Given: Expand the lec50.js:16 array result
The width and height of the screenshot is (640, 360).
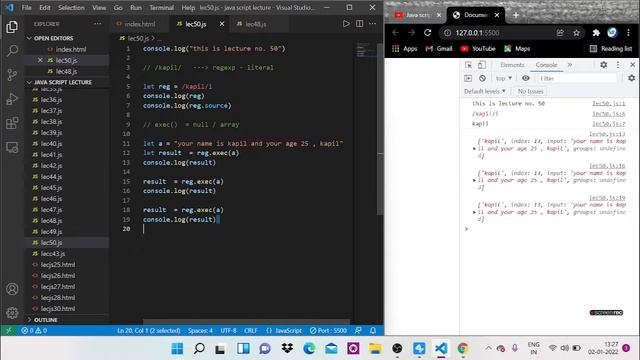Looking at the screenshot, I should click(x=474, y=180).
